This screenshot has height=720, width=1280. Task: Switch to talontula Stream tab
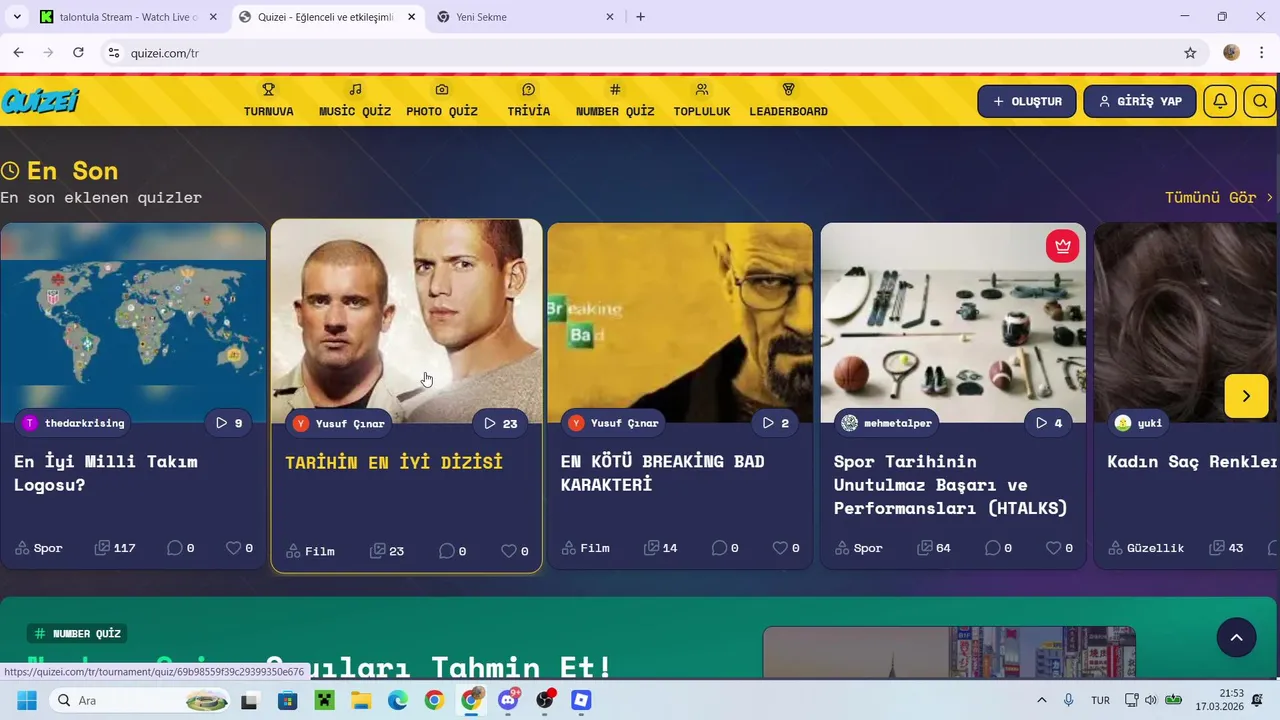130,17
